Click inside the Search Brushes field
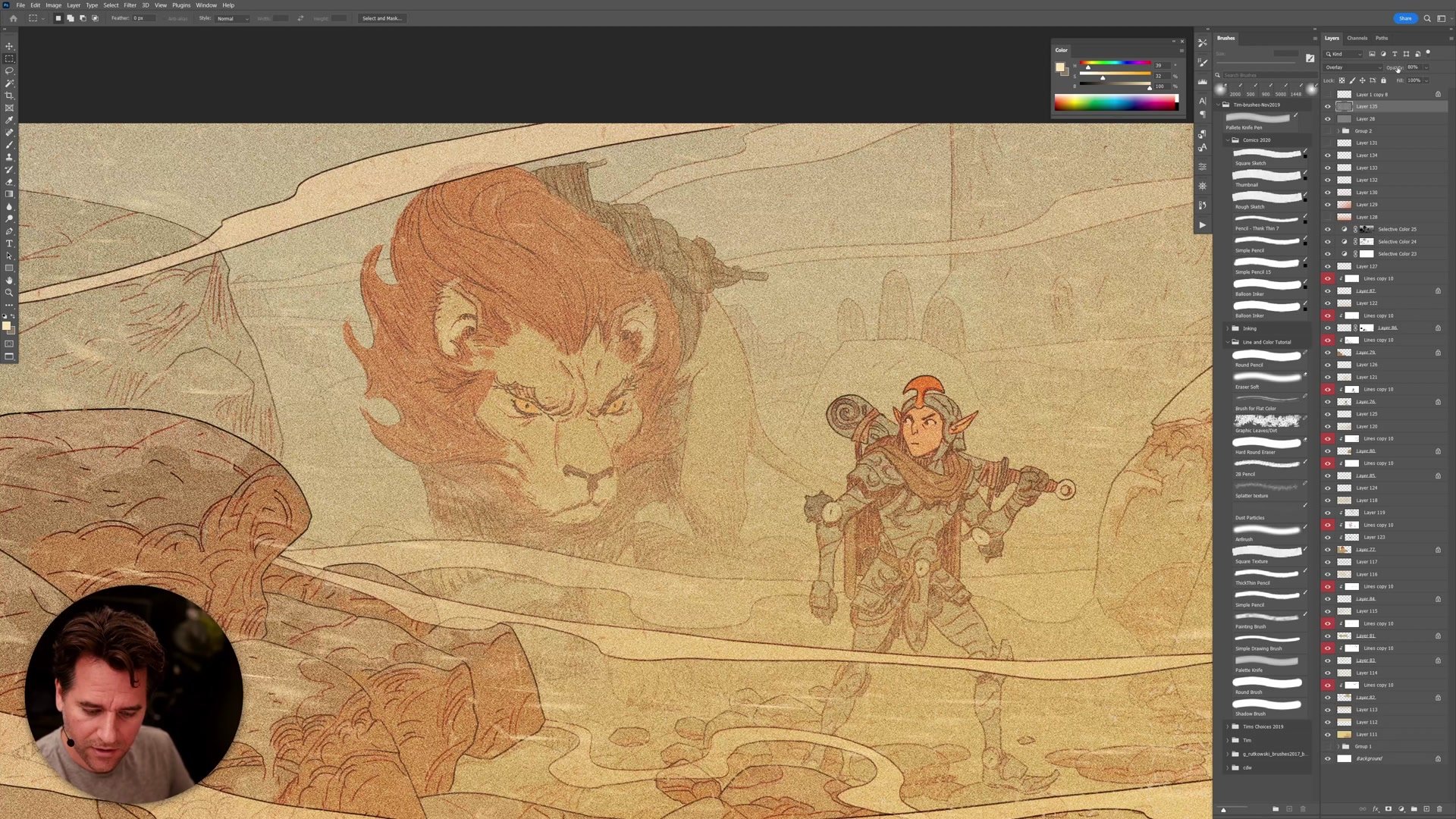 click(1263, 75)
